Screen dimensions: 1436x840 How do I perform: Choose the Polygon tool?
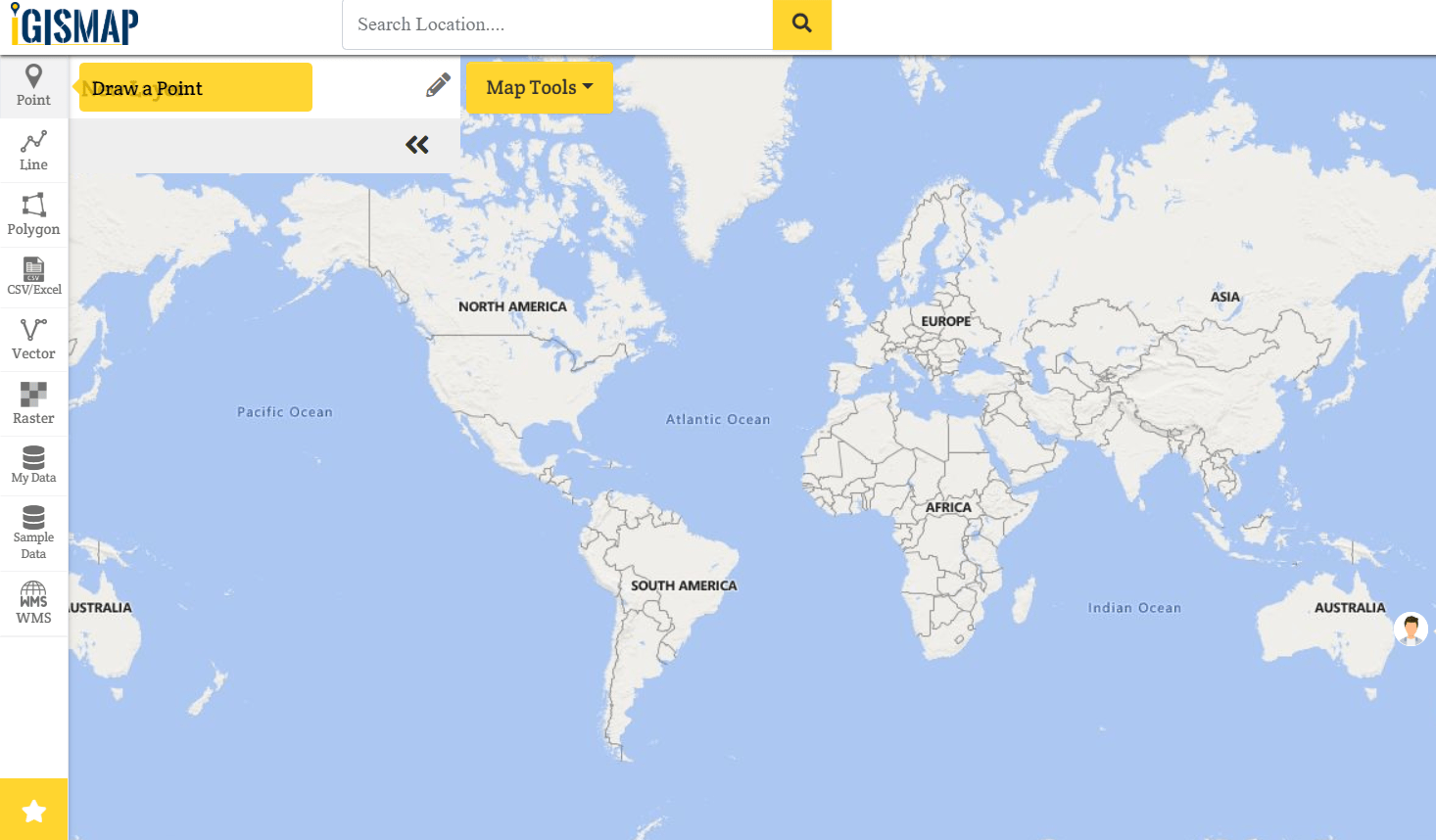point(33,215)
